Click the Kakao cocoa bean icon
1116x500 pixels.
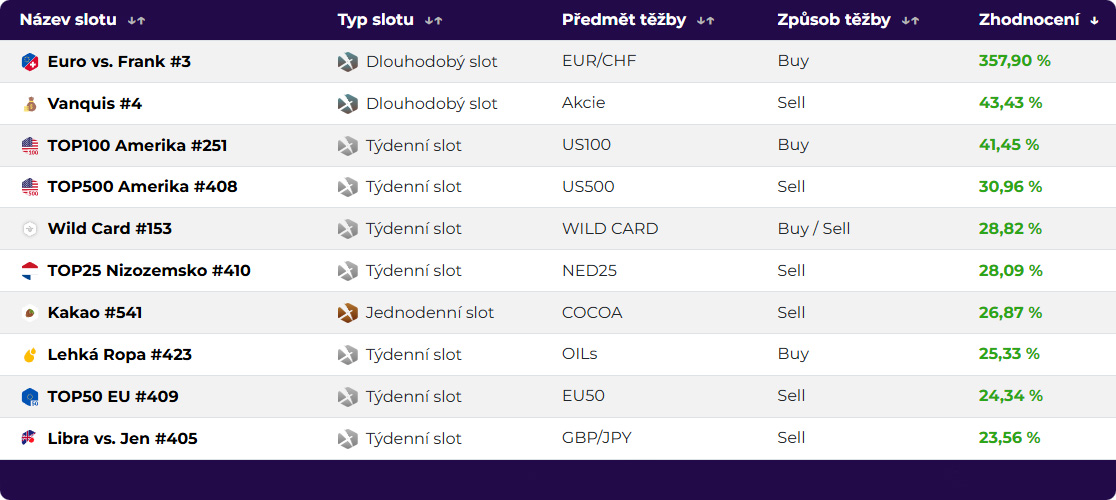tap(29, 313)
